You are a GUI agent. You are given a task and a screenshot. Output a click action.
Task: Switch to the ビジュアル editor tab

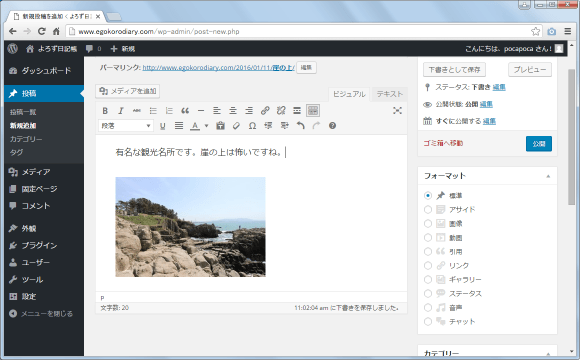point(349,94)
